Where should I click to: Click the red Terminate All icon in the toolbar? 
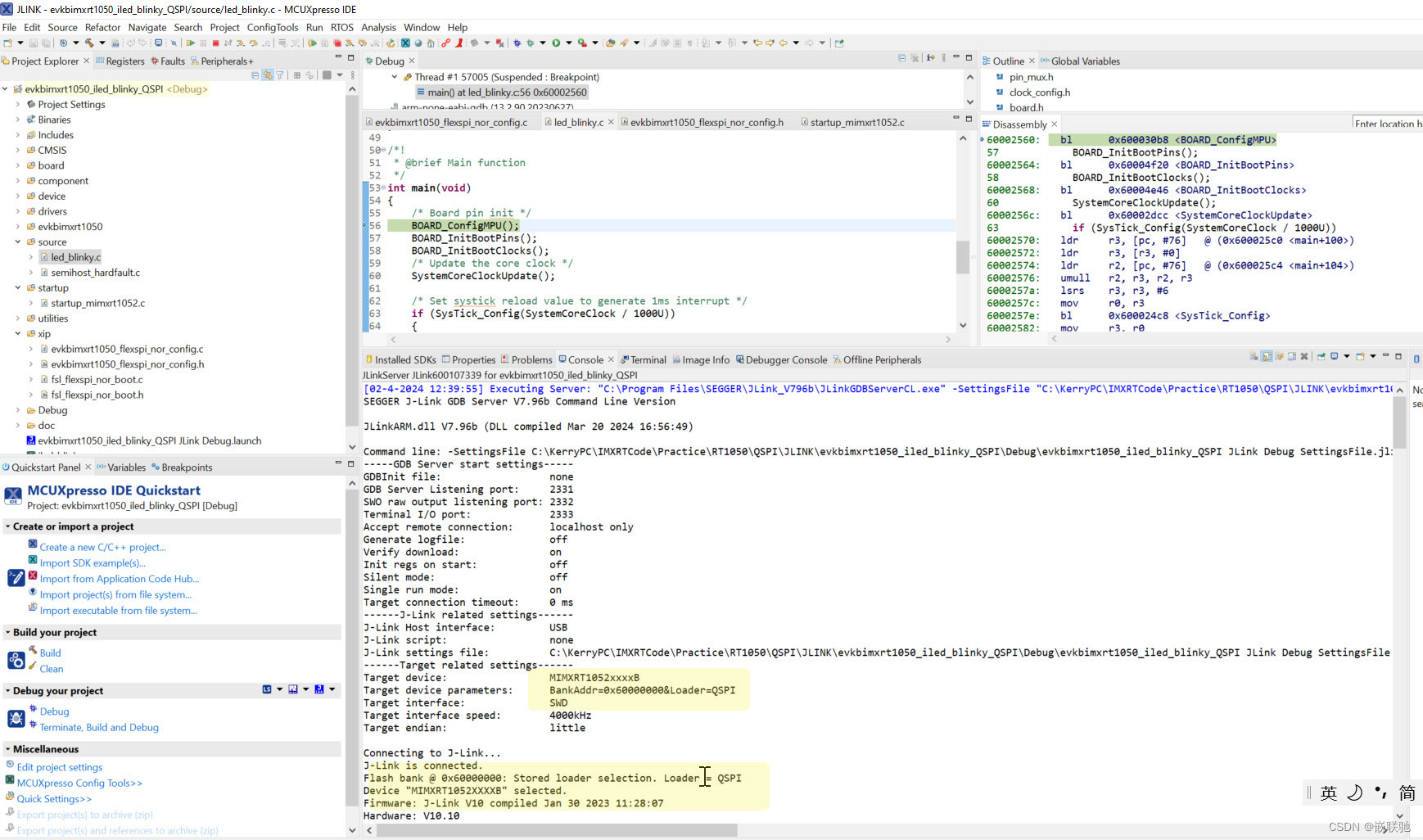337,43
